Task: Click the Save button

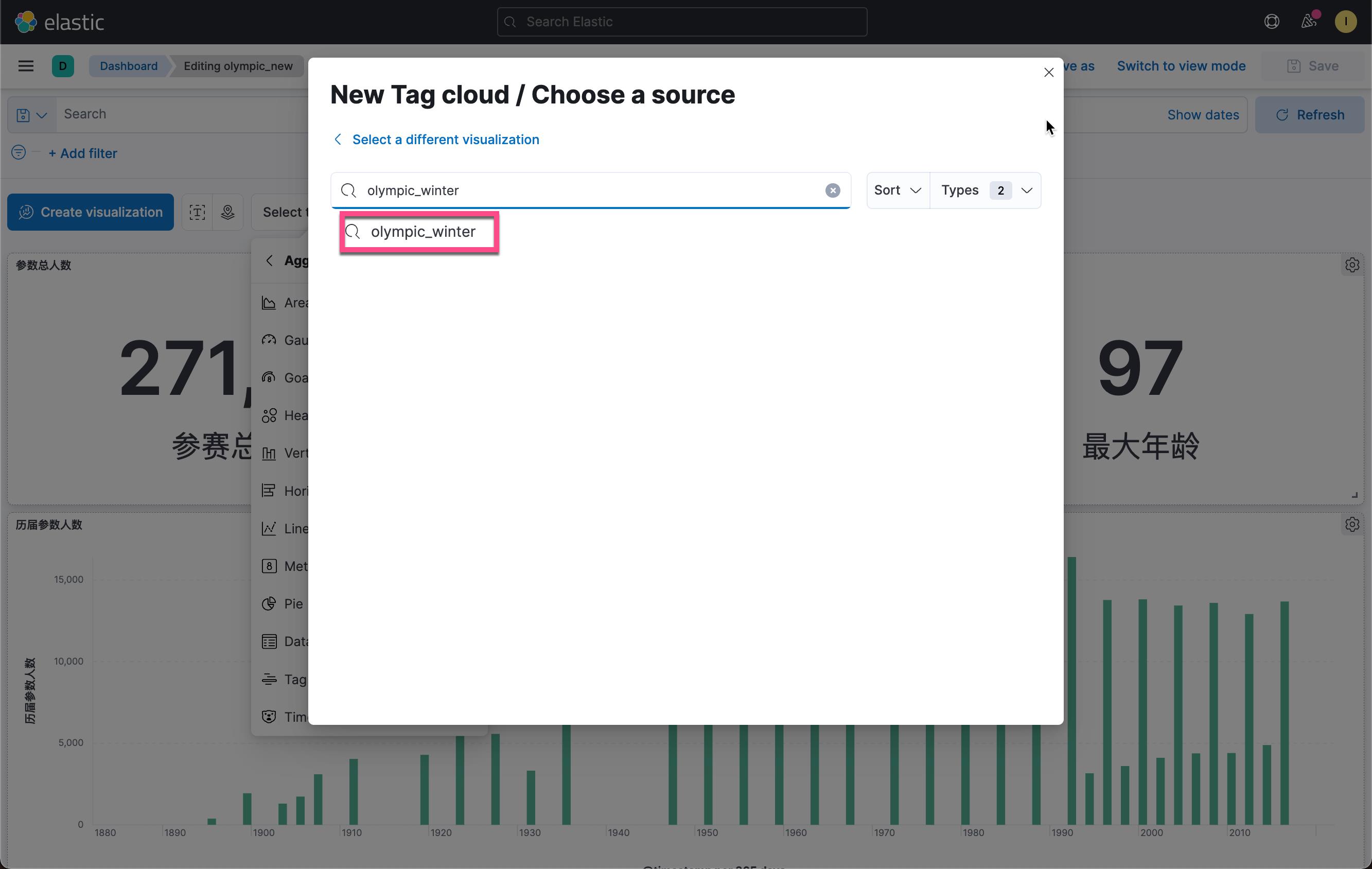Action: (x=1313, y=66)
